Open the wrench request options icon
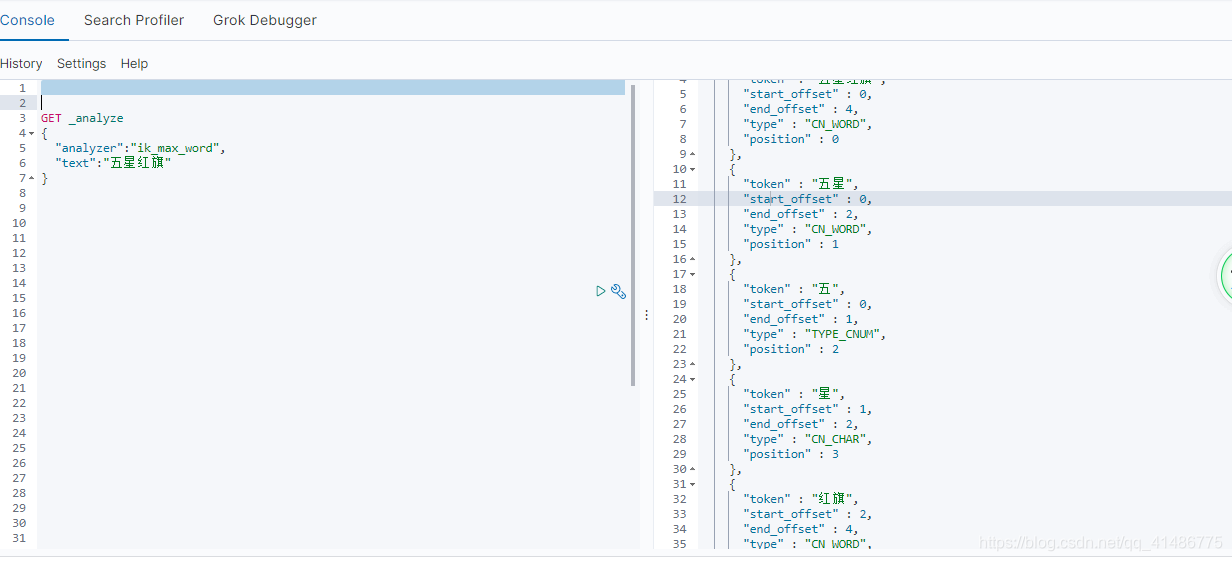 pos(618,291)
